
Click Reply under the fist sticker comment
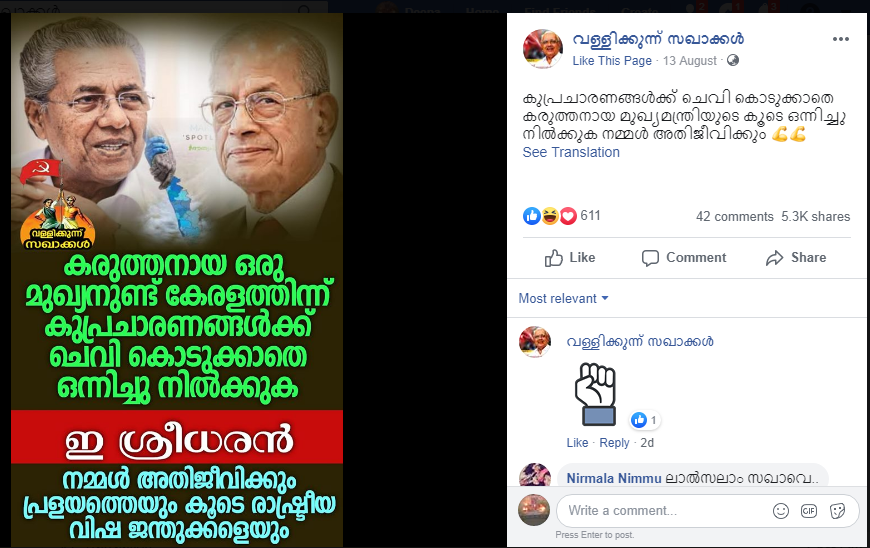point(614,443)
